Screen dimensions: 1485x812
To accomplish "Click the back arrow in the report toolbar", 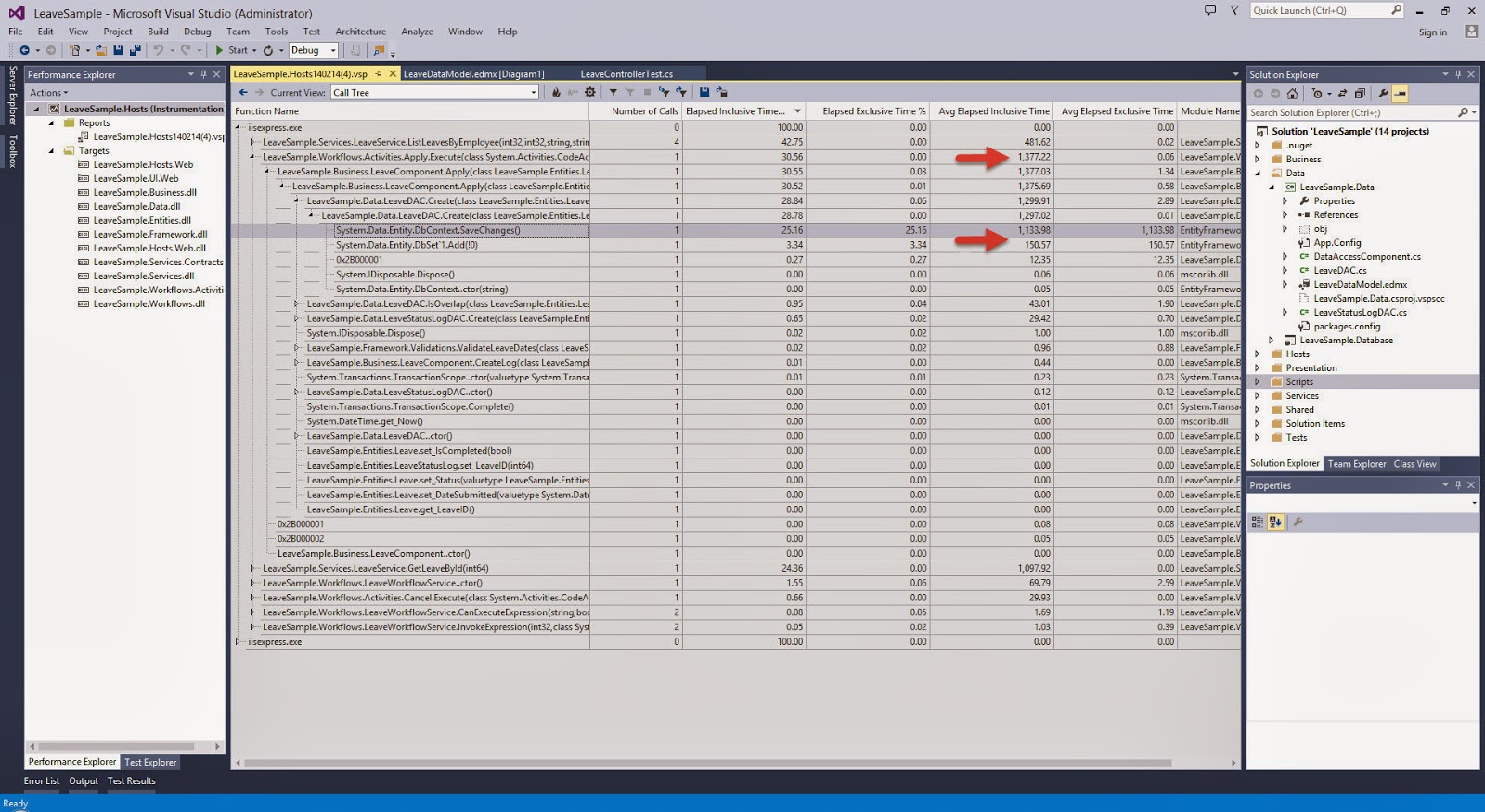I will 243,92.
